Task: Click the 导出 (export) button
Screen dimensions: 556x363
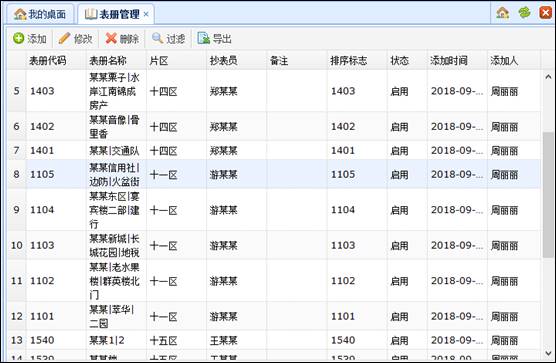Action: click(x=215, y=38)
